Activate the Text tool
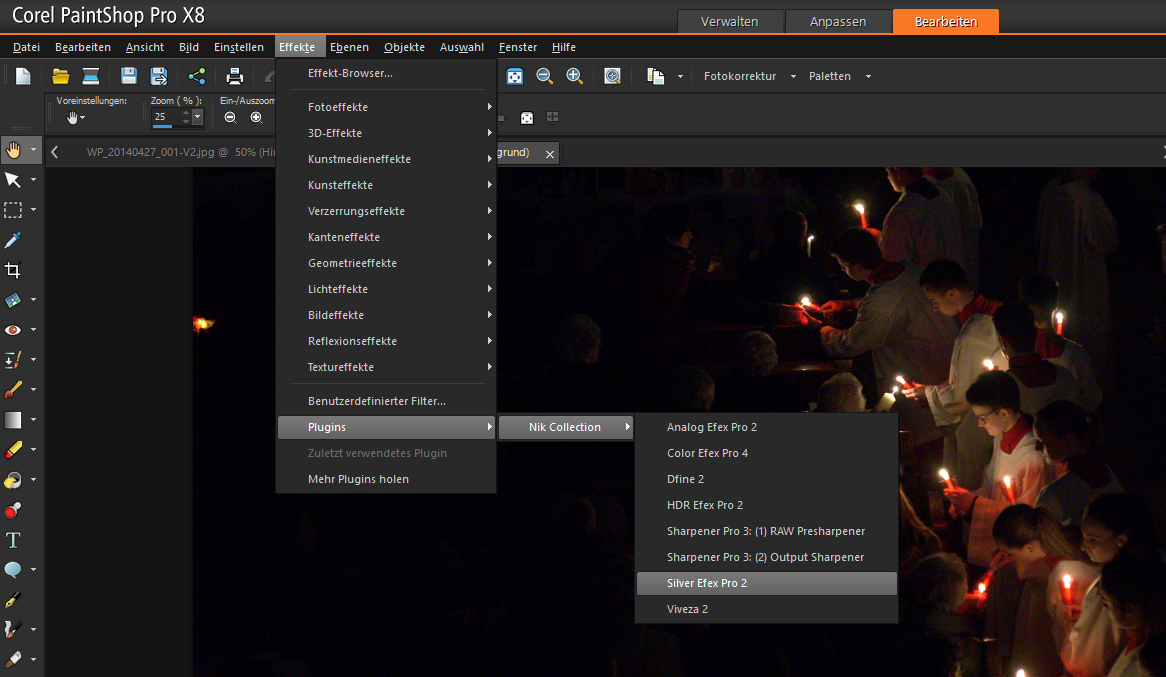Screen dimensions: 1166x677 (x=13, y=540)
